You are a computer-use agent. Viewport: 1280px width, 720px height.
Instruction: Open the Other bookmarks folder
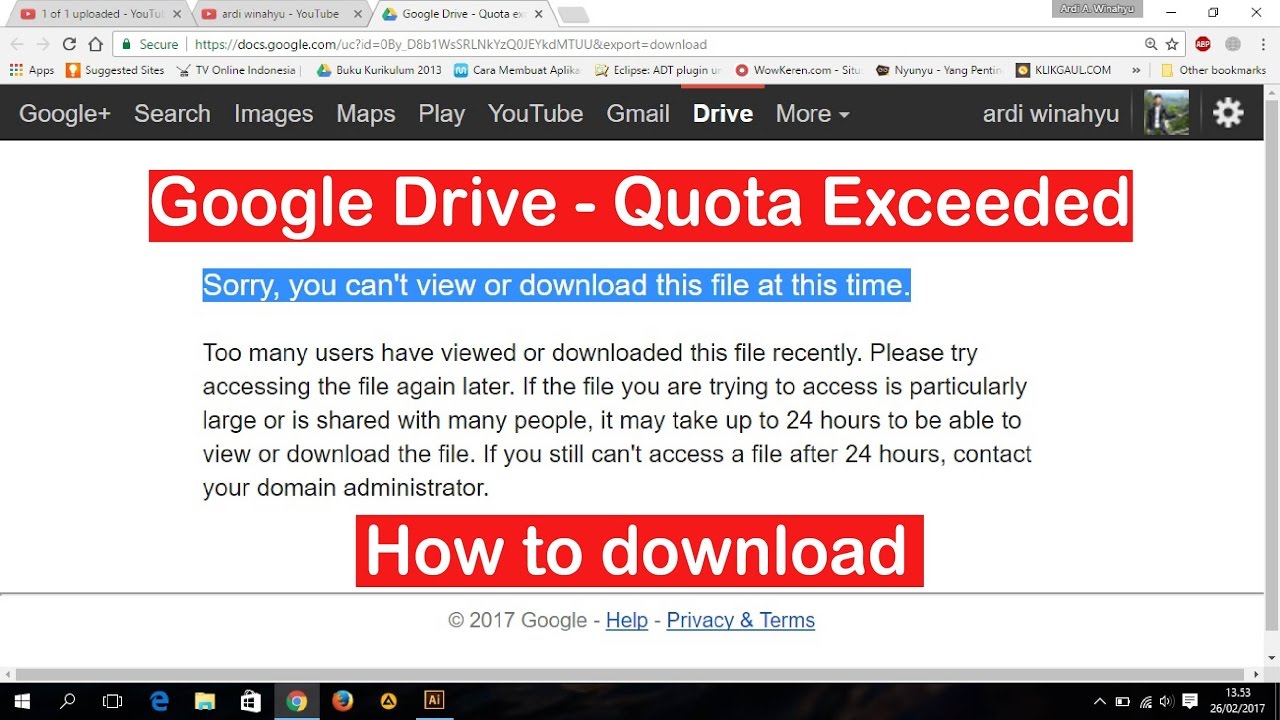click(x=1213, y=70)
